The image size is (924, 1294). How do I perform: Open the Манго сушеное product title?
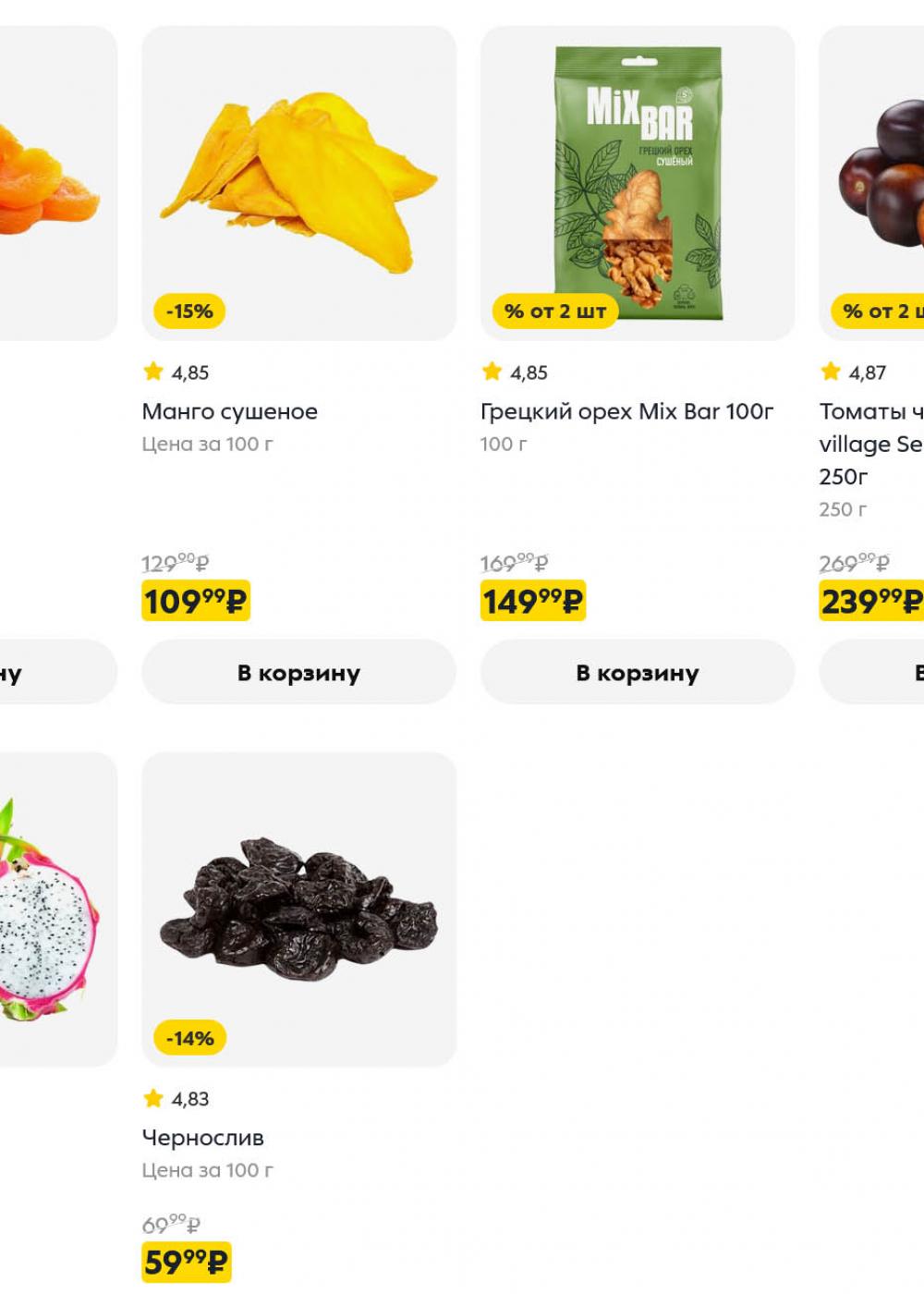(229, 411)
